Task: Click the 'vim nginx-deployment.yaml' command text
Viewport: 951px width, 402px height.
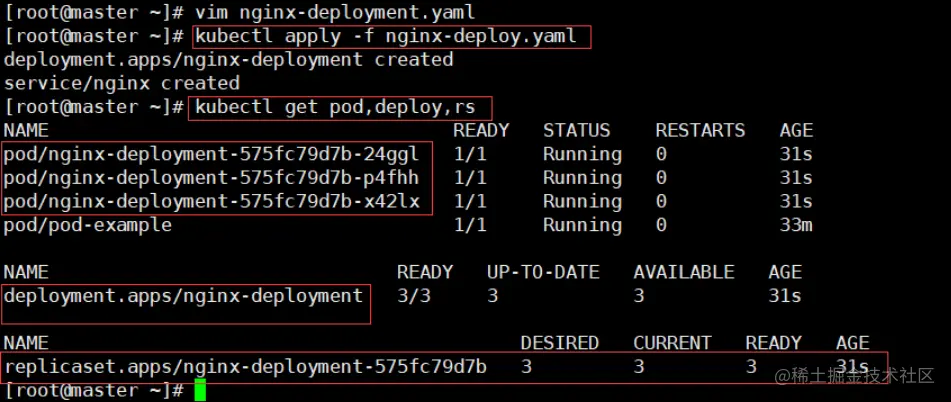Action: (335, 12)
